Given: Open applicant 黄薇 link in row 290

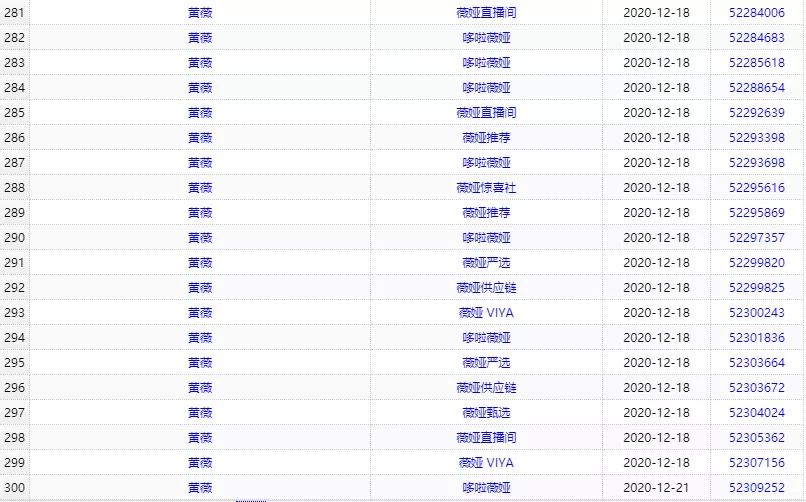Looking at the screenshot, I should [x=200, y=238].
